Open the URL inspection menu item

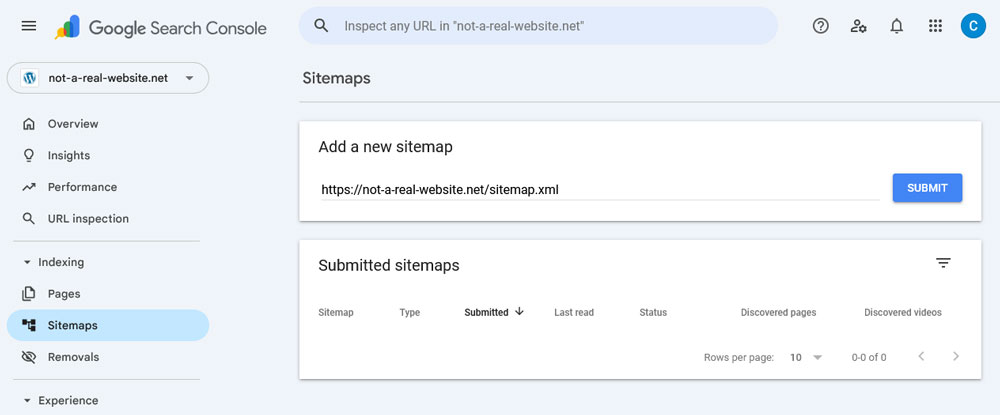[x=107, y=219]
